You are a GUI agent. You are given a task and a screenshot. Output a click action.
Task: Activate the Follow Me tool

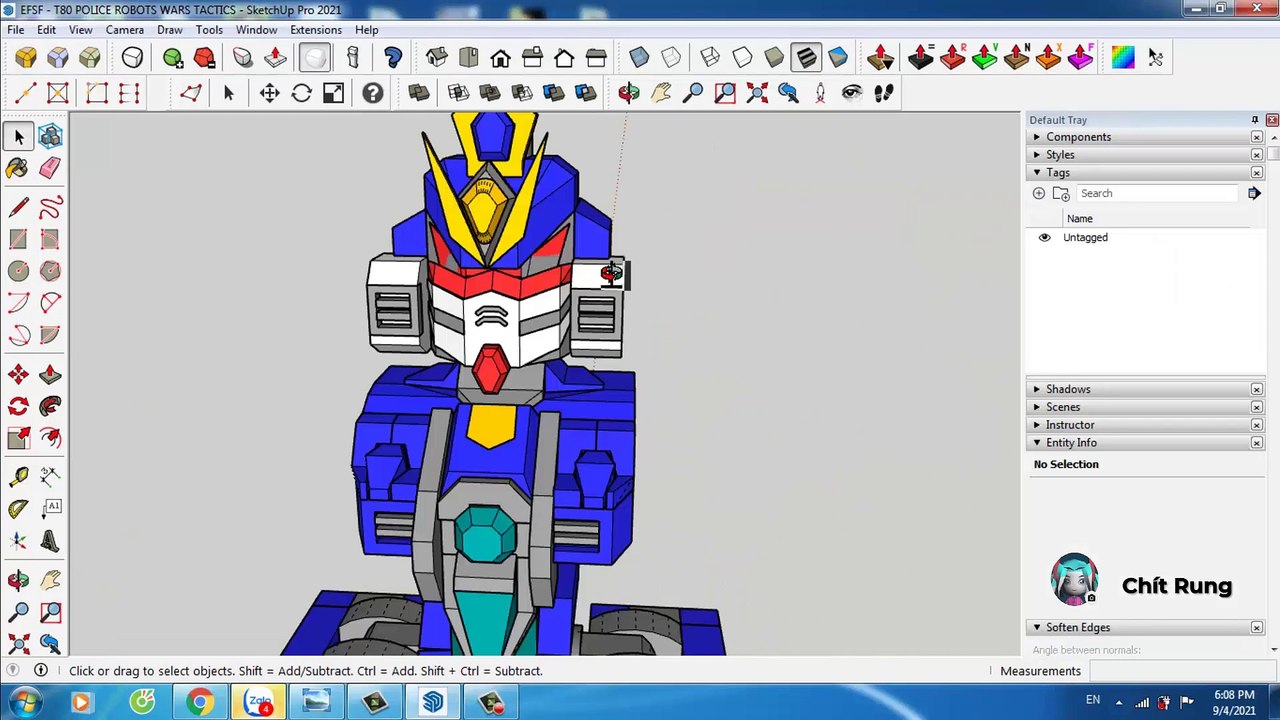tap(50, 406)
